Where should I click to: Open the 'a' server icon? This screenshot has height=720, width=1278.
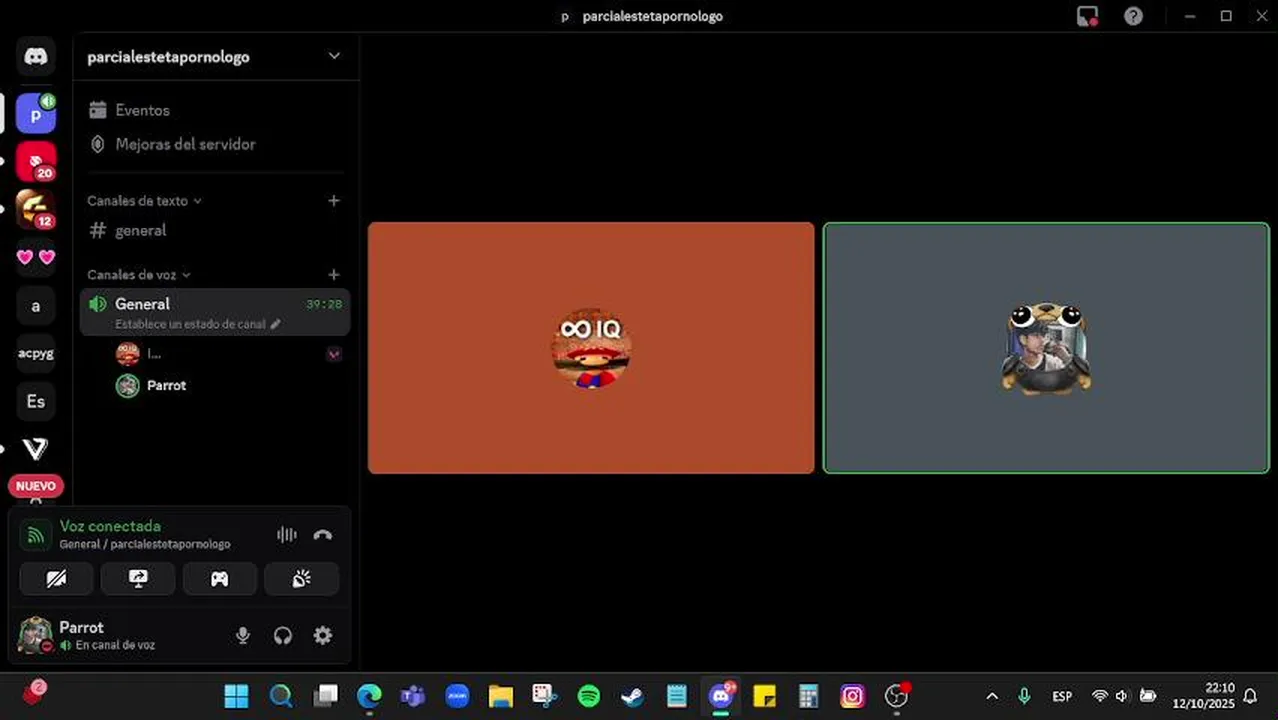[x=36, y=306]
